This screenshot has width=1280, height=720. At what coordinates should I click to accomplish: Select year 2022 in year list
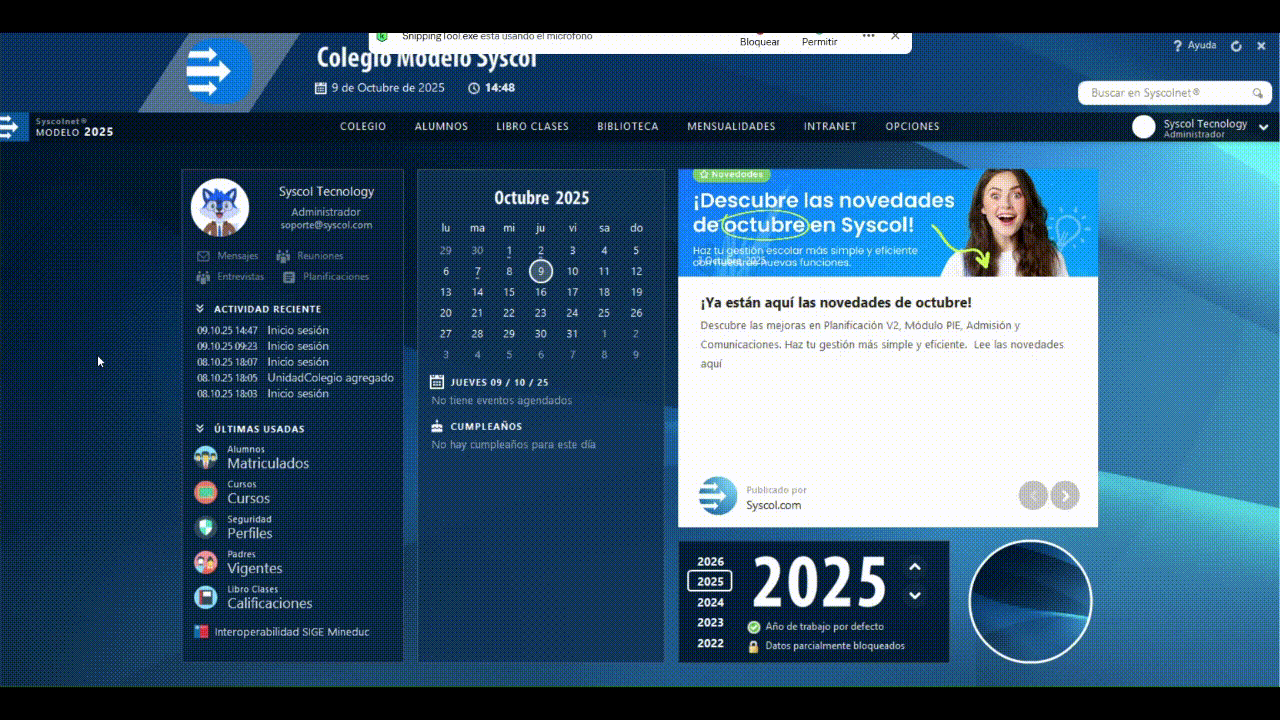711,643
